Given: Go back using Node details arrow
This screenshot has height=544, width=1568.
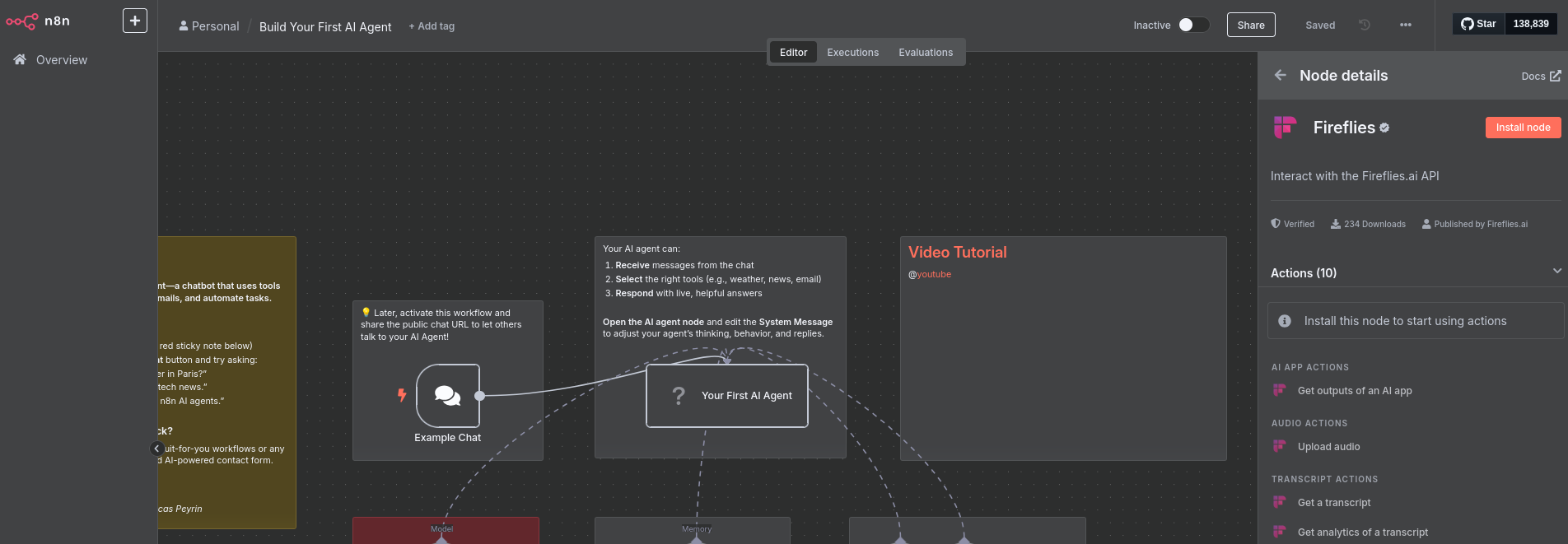Looking at the screenshot, I should click(1281, 75).
